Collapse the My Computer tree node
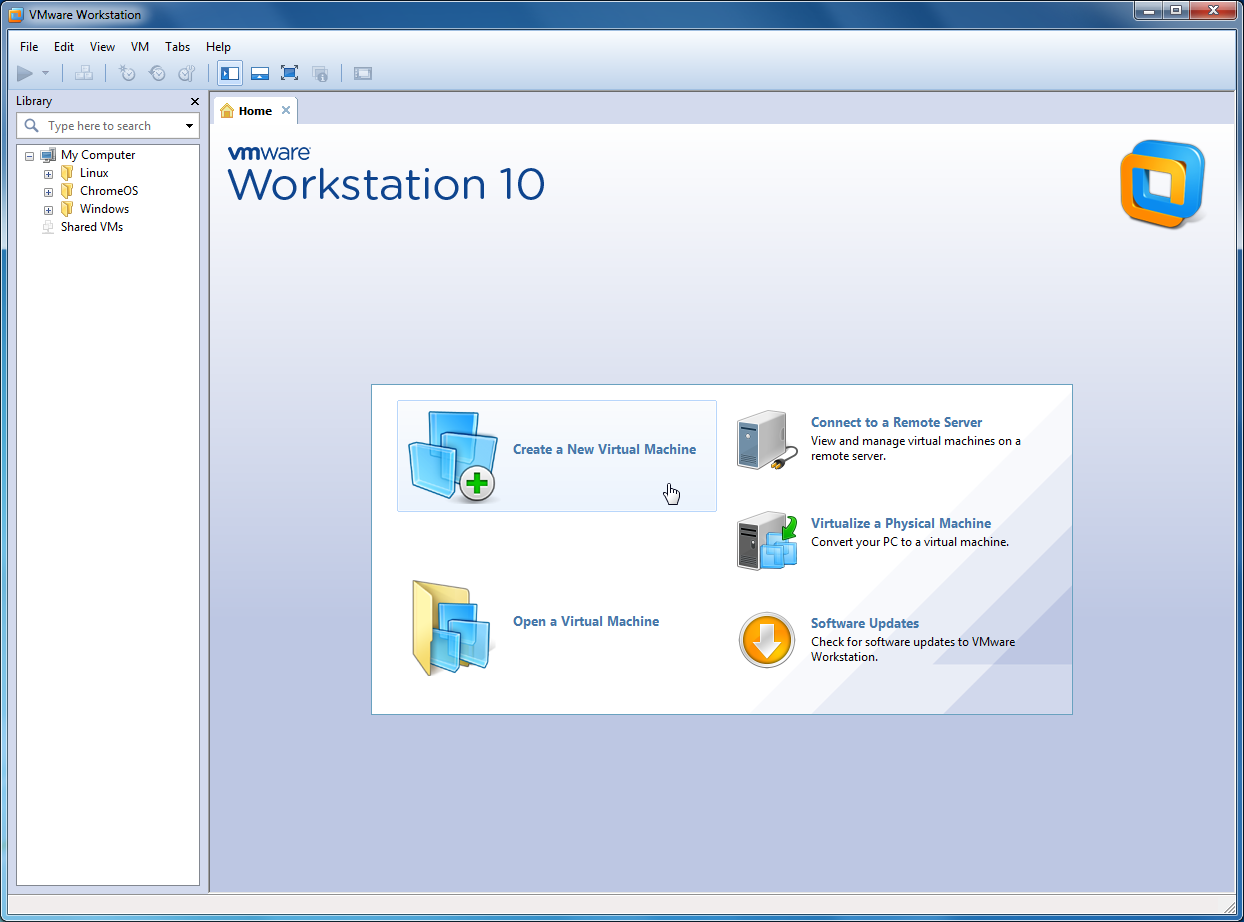The width and height of the screenshot is (1244, 922). click(29, 156)
